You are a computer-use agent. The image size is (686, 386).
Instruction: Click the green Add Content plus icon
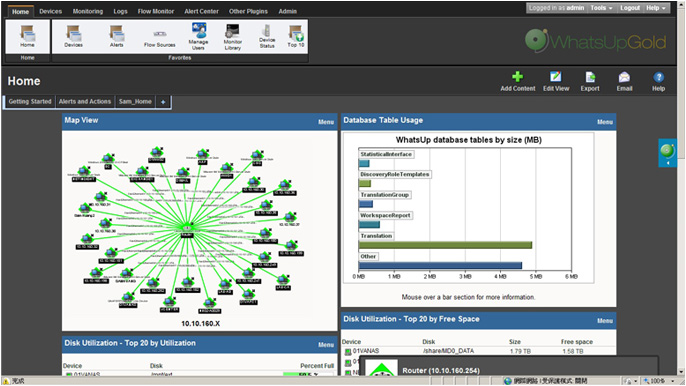[518, 77]
